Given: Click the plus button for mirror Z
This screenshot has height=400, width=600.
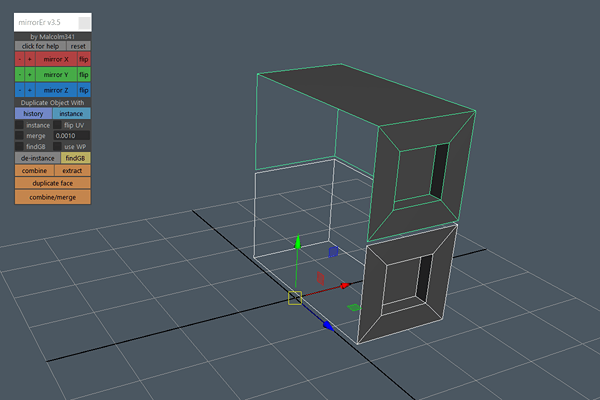Looking at the screenshot, I should pyautogui.click(x=30, y=90).
